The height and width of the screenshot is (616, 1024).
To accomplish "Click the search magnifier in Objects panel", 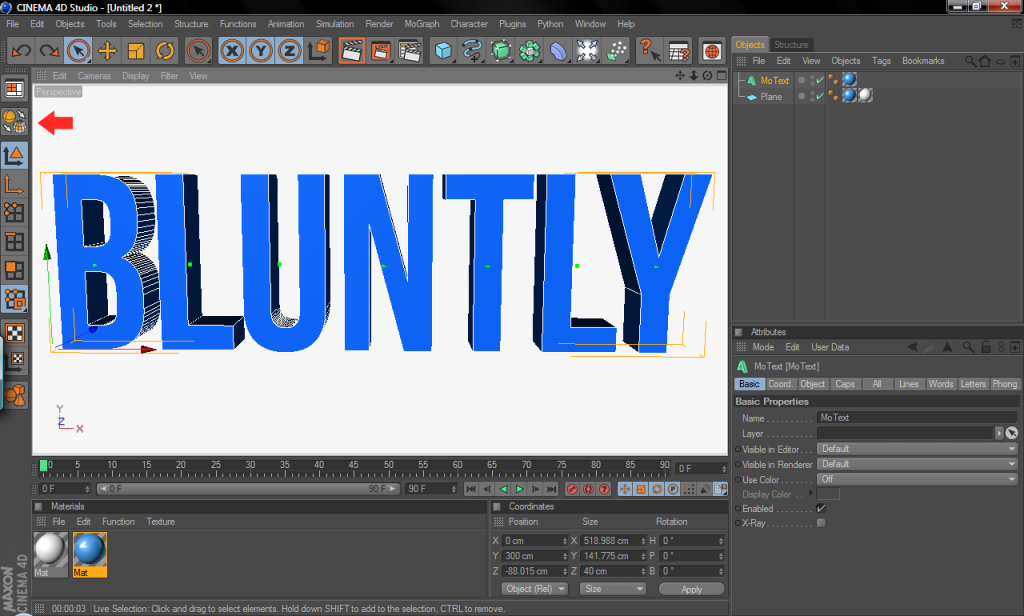I will (x=969, y=61).
